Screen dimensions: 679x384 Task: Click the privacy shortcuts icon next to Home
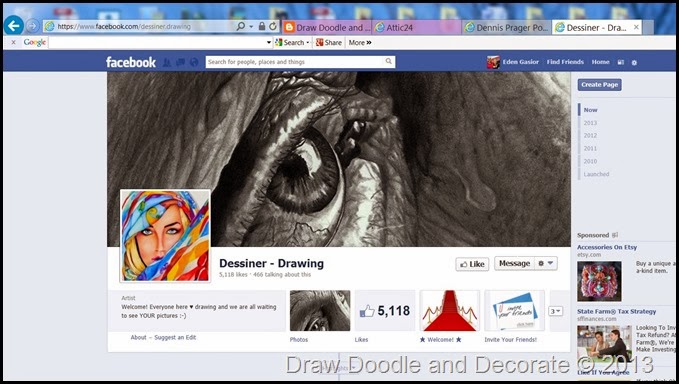(621, 62)
